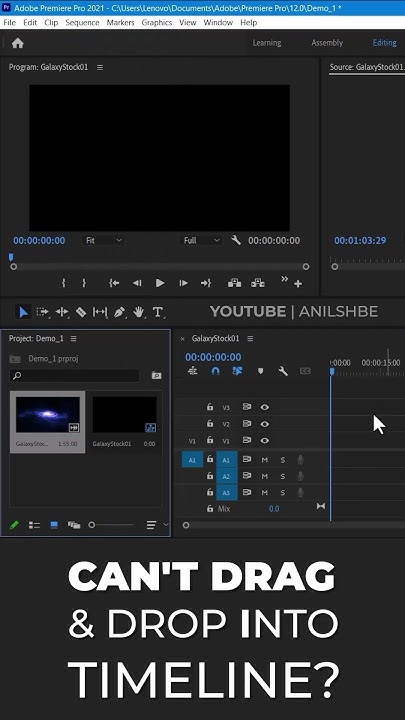Close the GalaxyStock01 timeline tab
This screenshot has width=405, height=720.
(182, 339)
